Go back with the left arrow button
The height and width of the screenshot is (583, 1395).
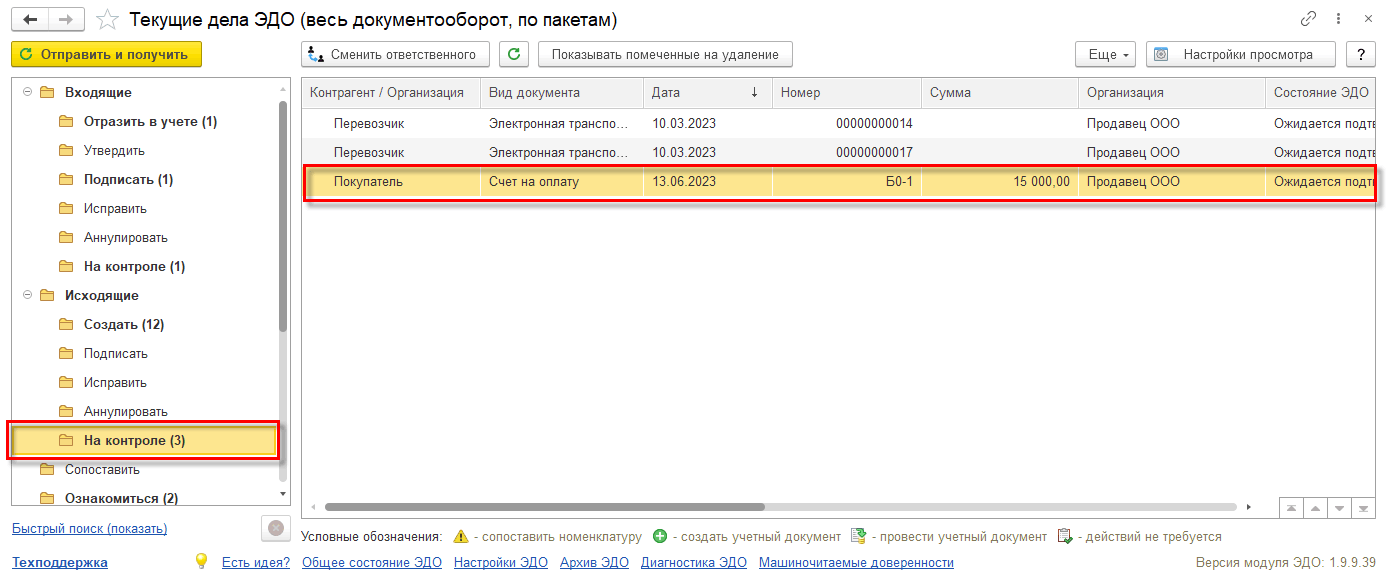(30, 19)
